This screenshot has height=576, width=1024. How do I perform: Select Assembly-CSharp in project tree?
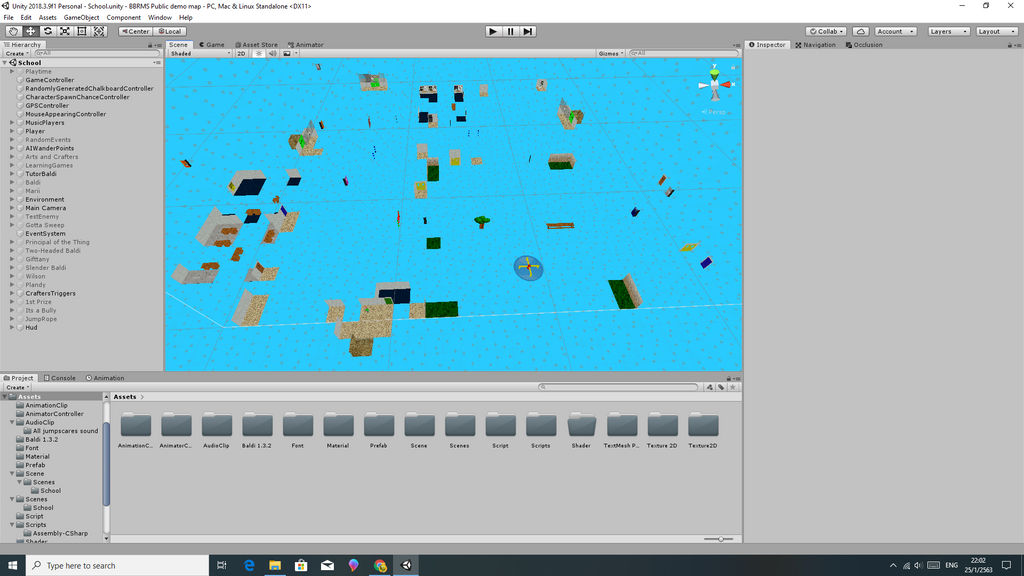pyautogui.click(x=60, y=534)
